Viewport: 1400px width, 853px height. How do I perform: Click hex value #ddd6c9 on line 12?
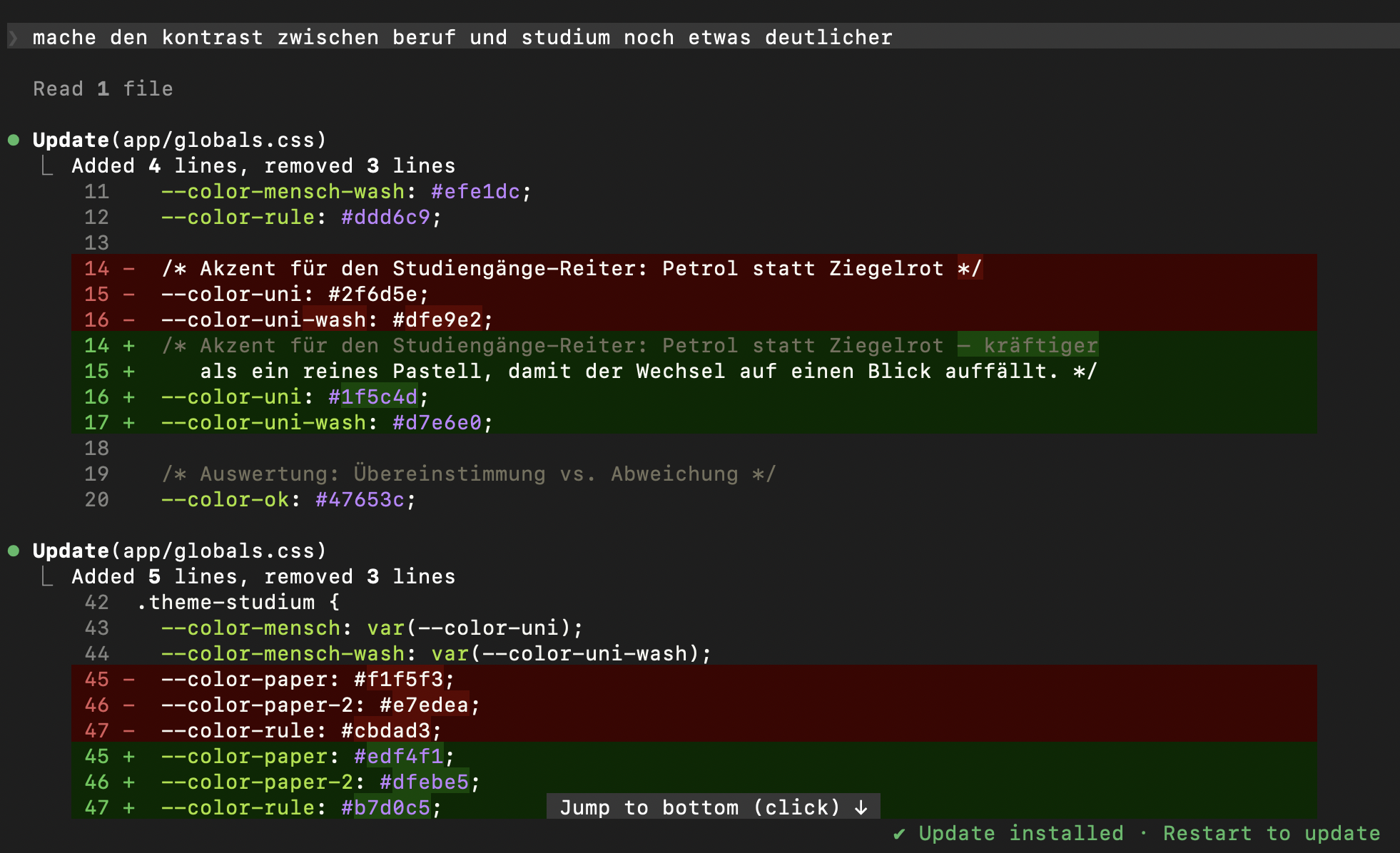385,217
